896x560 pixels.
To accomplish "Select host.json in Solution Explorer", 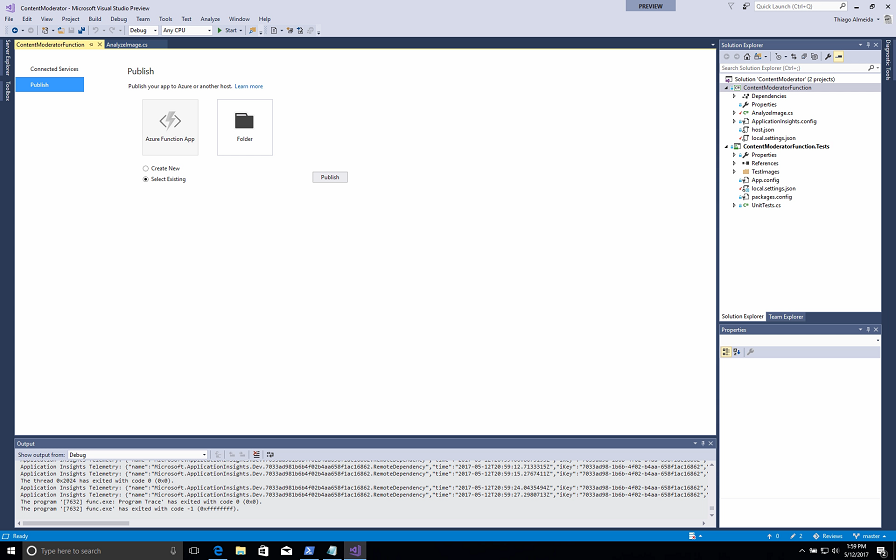I will pyautogui.click(x=762, y=130).
